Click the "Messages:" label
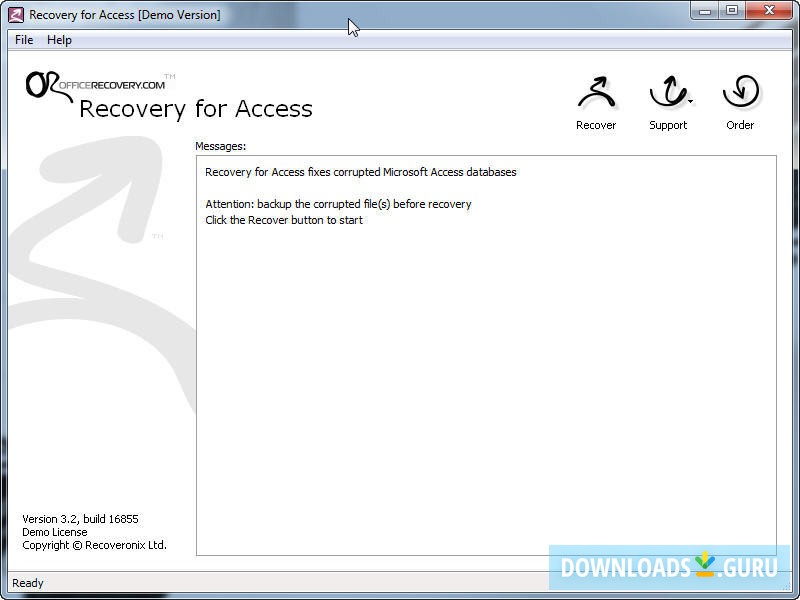Image resolution: width=800 pixels, height=600 pixels. pyautogui.click(x=220, y=146)
